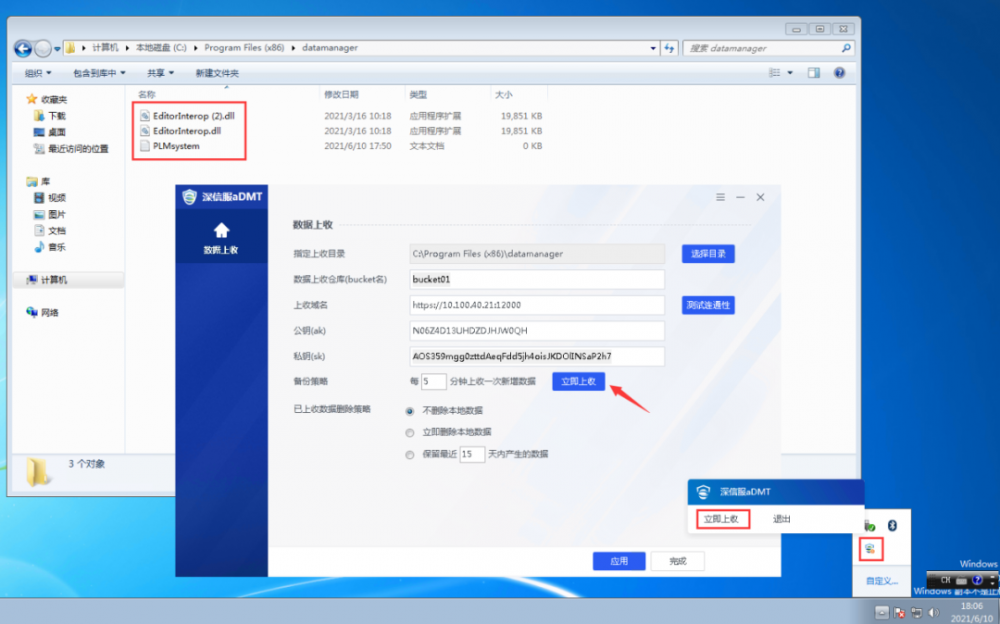Expand the address bar history dropdown arrow

(653, 48)
